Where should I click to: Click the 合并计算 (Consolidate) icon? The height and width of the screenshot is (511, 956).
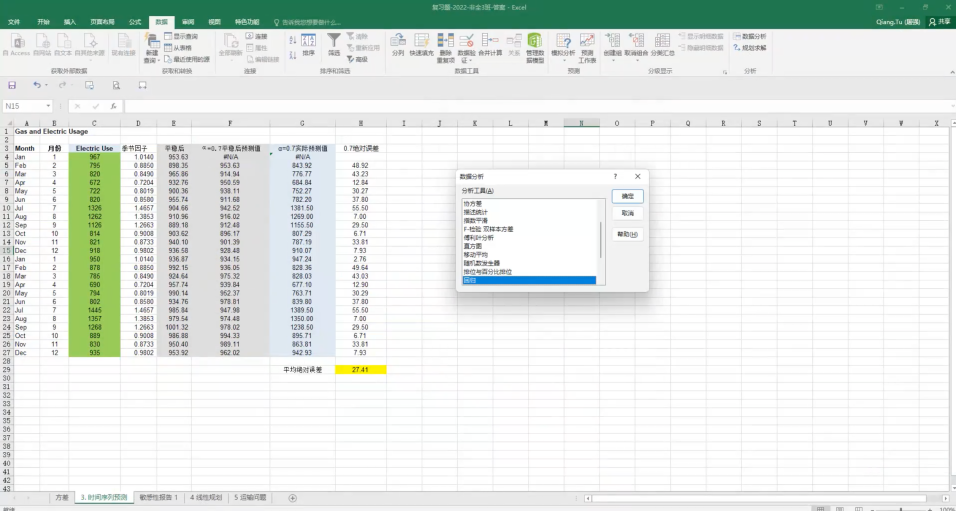490,43
